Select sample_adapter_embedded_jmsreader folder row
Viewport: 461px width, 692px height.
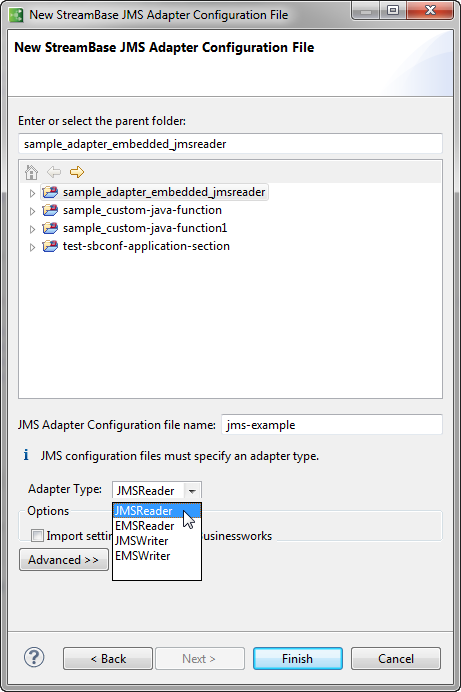click(154, 192)
